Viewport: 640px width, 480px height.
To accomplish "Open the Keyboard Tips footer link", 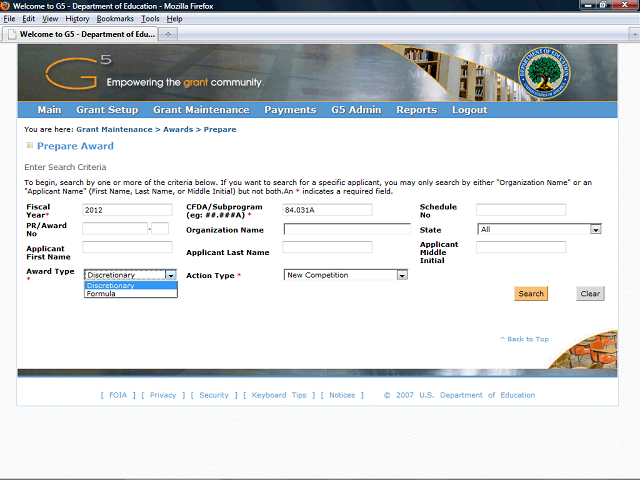I will pyautogui.click(x=279, y=395).
